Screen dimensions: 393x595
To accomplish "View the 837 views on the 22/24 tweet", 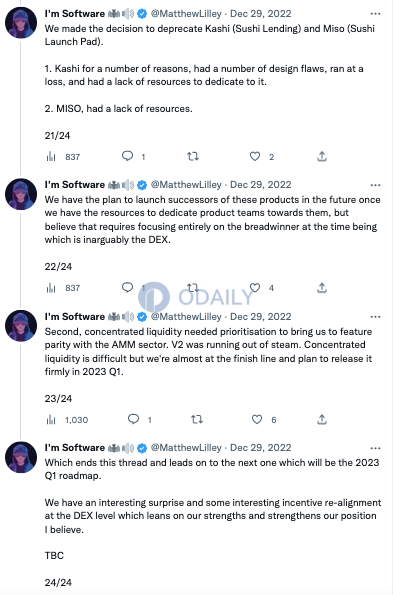I will click(x=63, y=288).
